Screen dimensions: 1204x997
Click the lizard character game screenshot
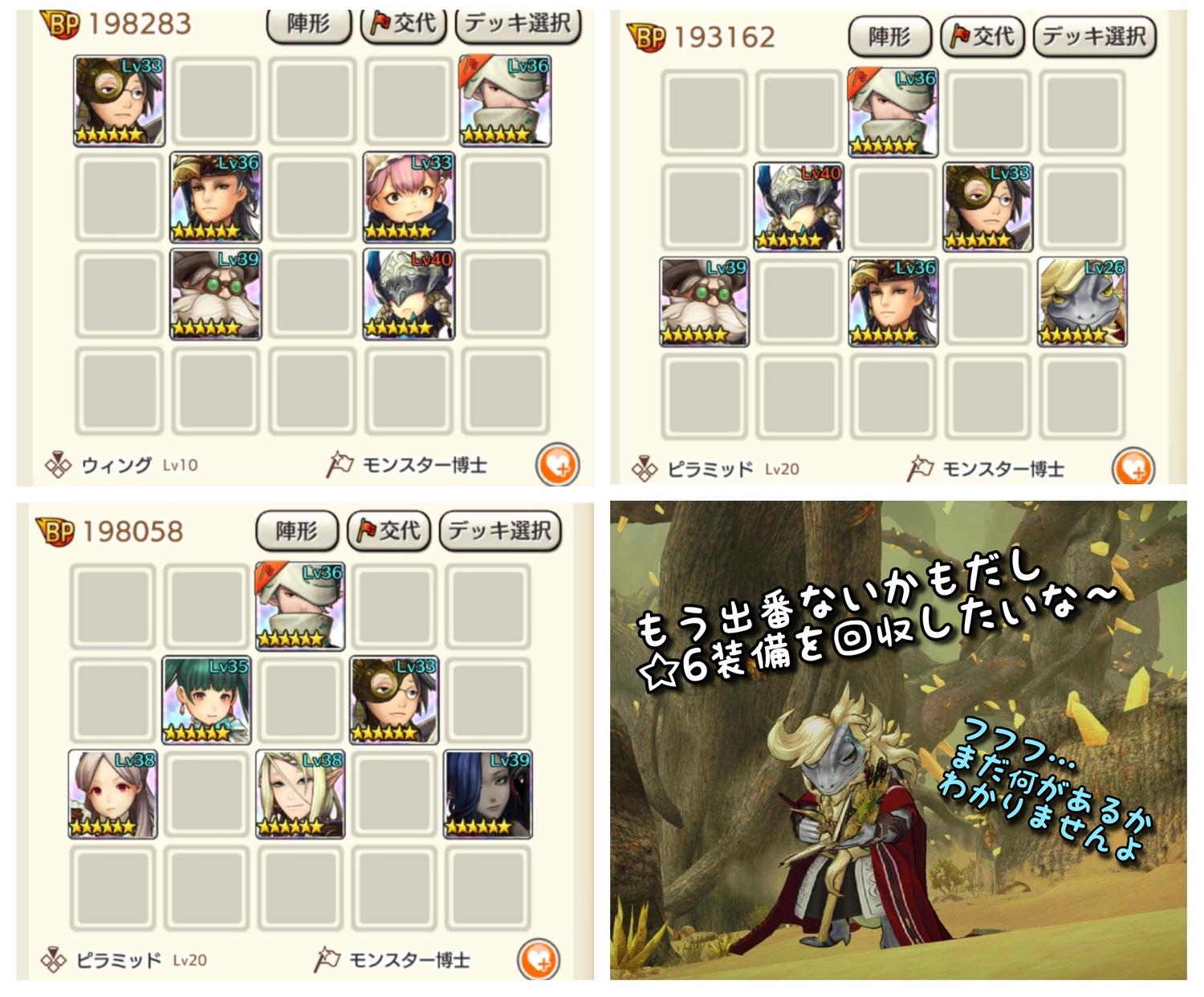[898, 740]
